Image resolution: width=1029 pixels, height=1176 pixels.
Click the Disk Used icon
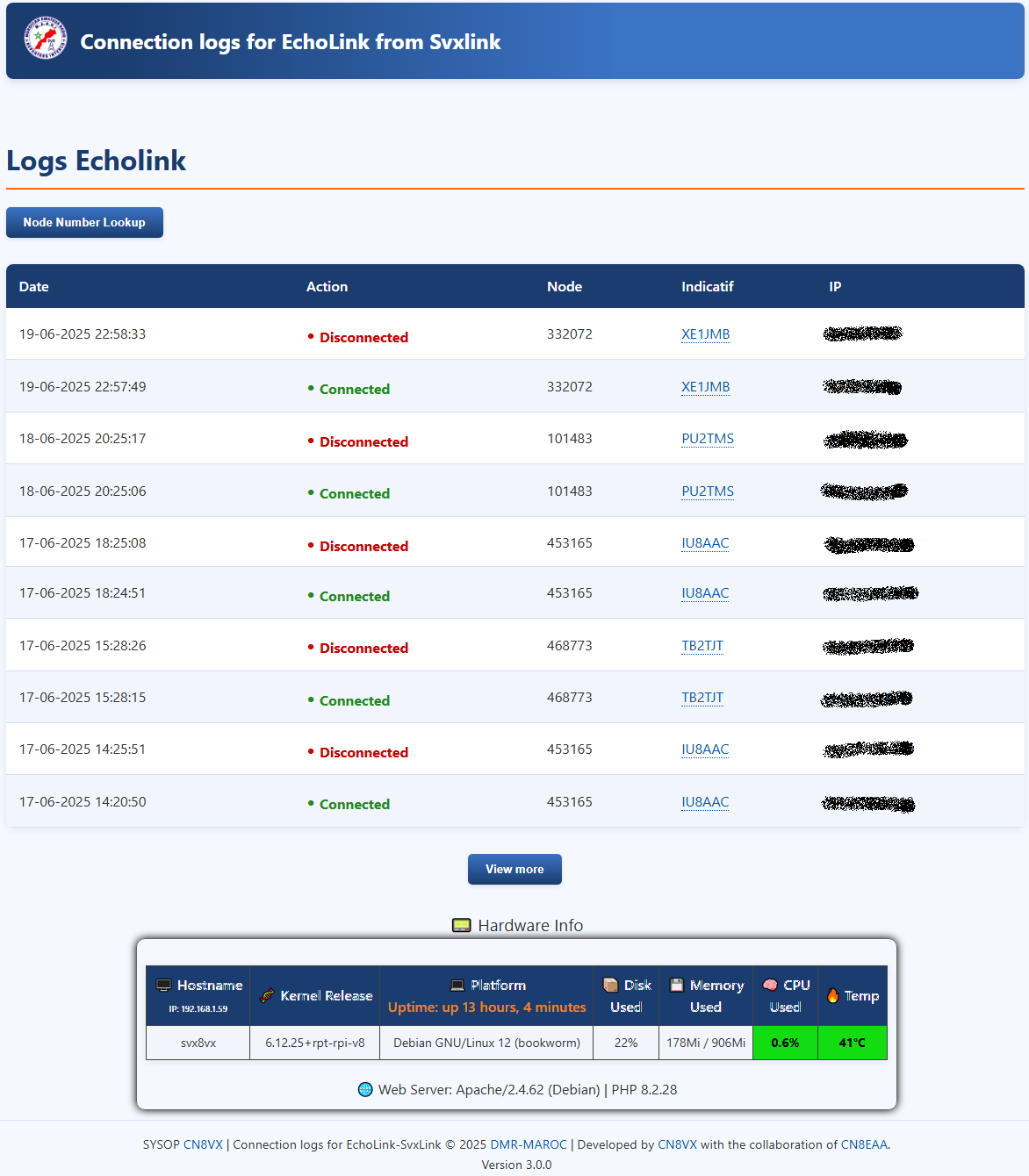pos(610,986)
